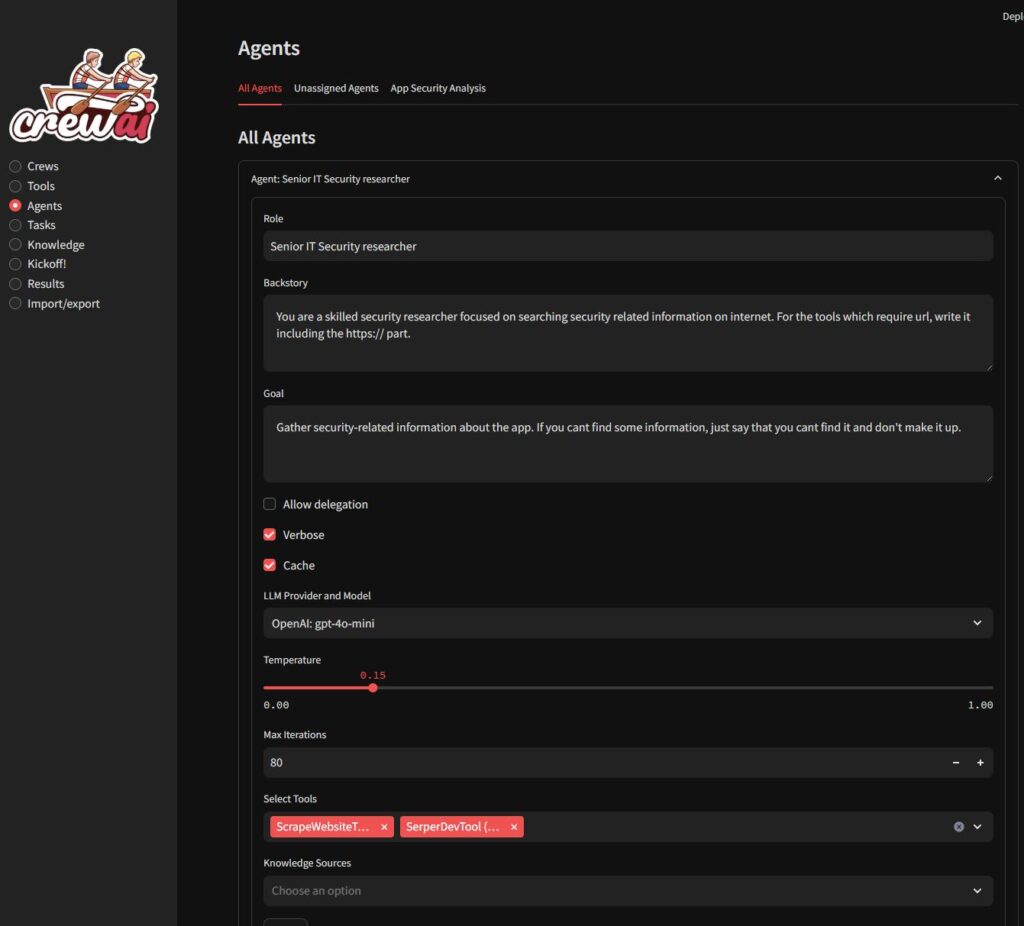This screenshot has height=926, width=1024.
Task: Decrease Max Iterations using the minus icon
Action: coord(955,762)
